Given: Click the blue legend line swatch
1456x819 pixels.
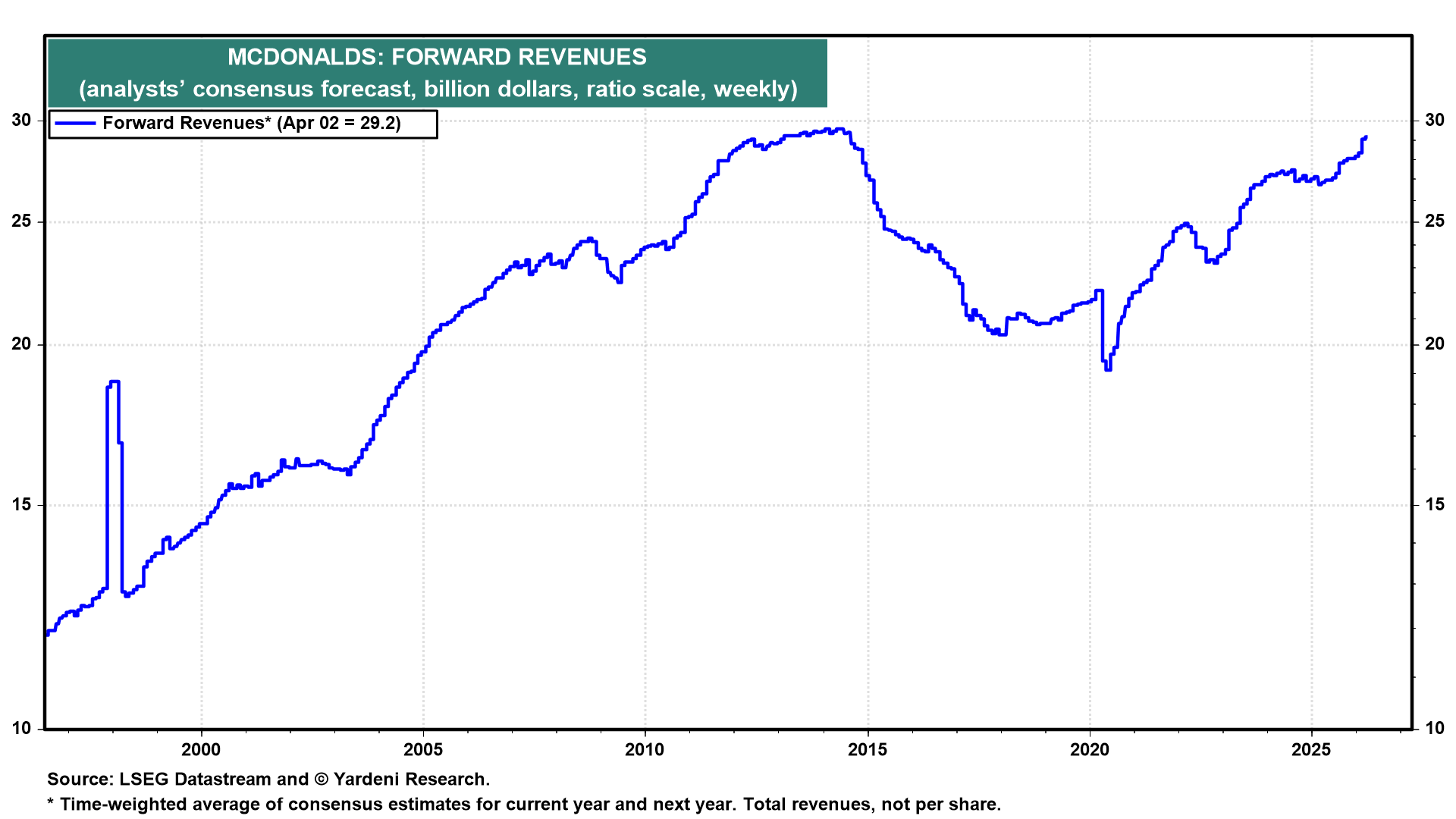Looking at the screenshot, I should (x=75, y=124).
